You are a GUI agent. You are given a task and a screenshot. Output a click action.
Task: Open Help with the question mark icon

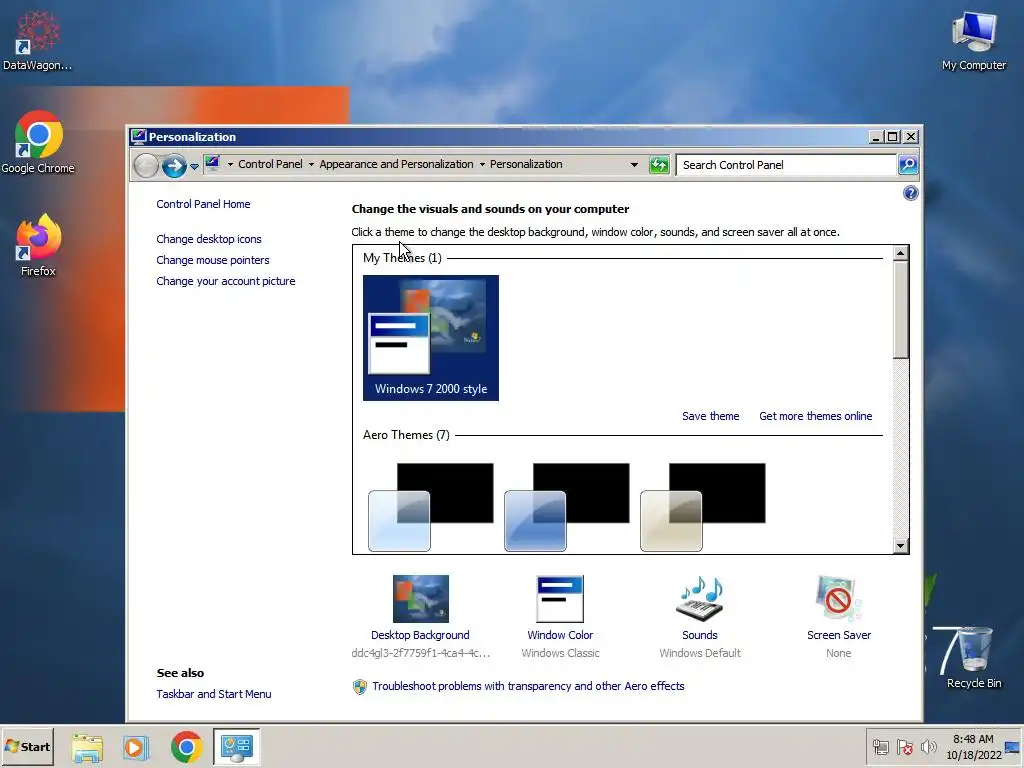click(910, 193)
